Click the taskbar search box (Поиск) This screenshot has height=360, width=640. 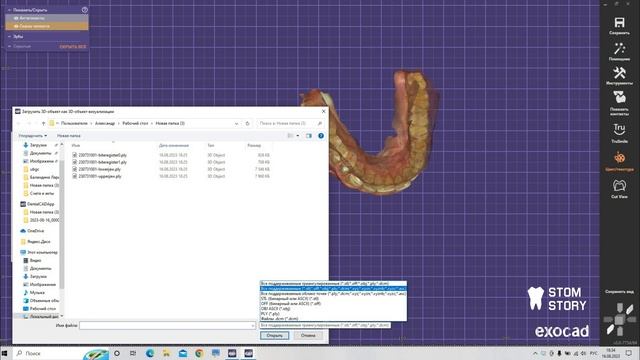click(47, 353)
